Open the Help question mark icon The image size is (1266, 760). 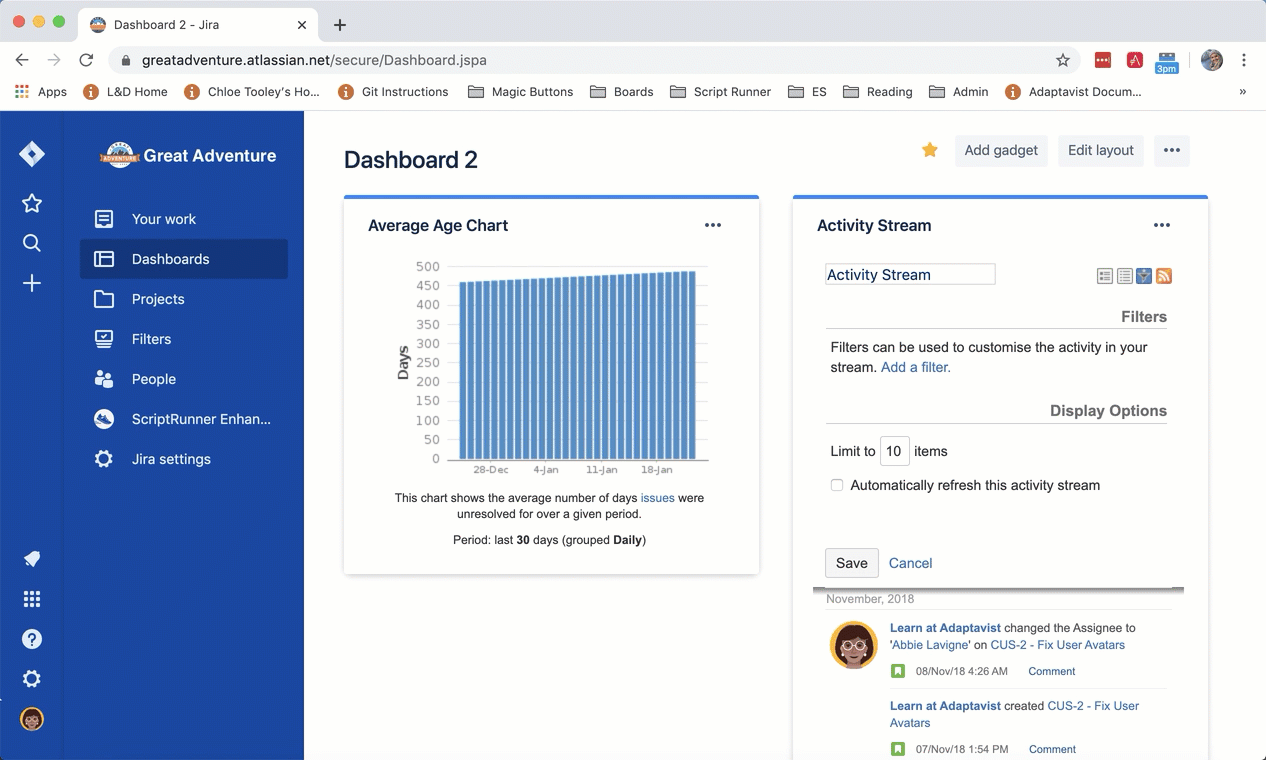click(x=32, y=639)
